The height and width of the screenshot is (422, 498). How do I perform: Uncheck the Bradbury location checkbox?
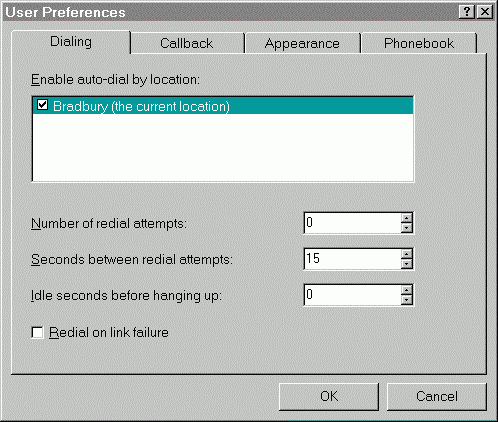[42, 105]
